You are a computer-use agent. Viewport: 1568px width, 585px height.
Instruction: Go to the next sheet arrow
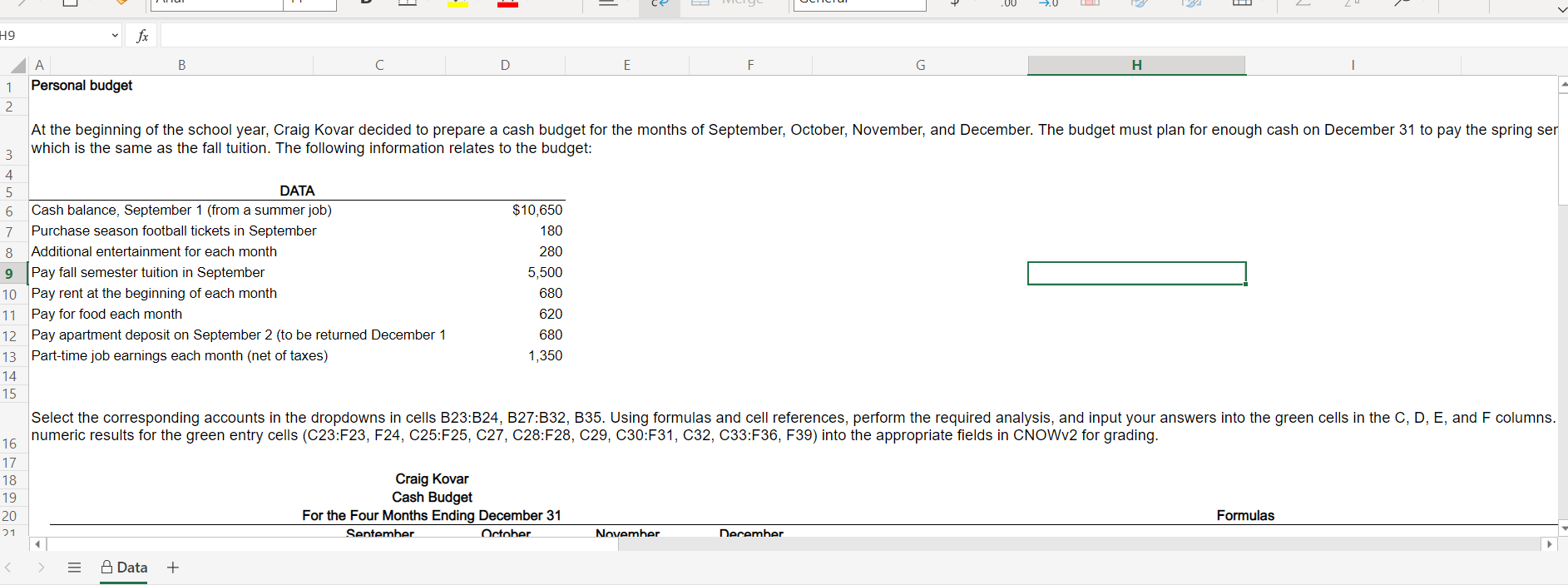41,568
